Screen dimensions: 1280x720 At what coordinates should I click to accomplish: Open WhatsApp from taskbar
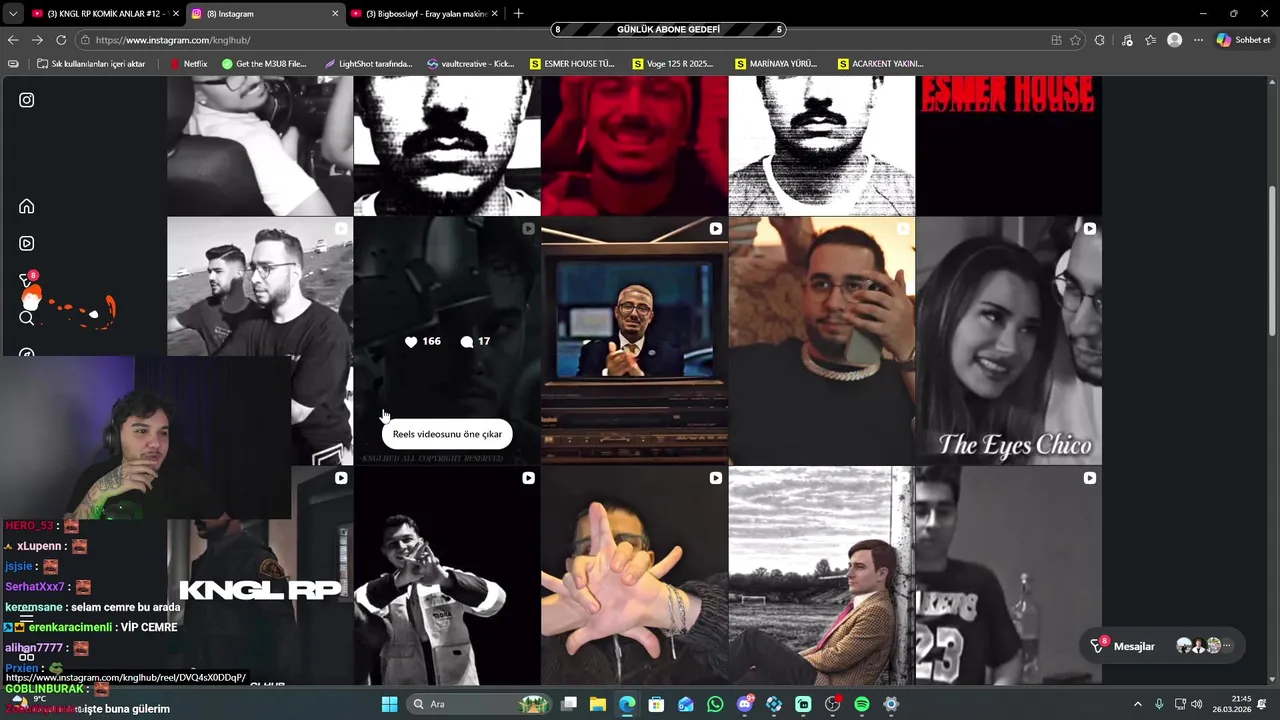[715, 704]
